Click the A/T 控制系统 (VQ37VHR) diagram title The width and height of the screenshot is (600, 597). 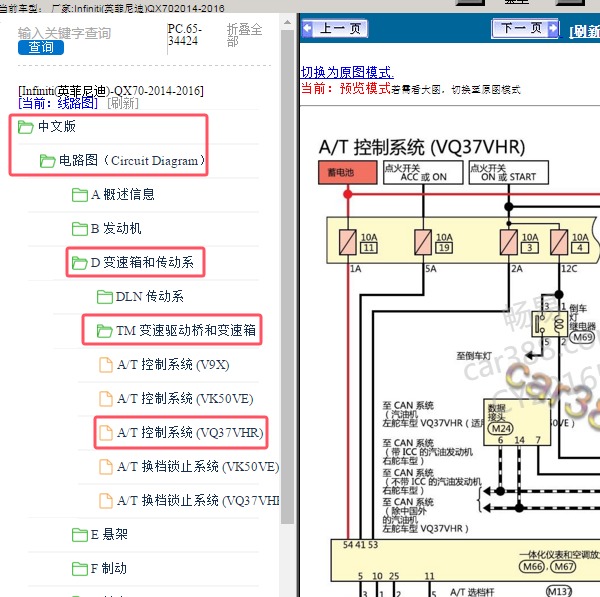tap(422, 147)
